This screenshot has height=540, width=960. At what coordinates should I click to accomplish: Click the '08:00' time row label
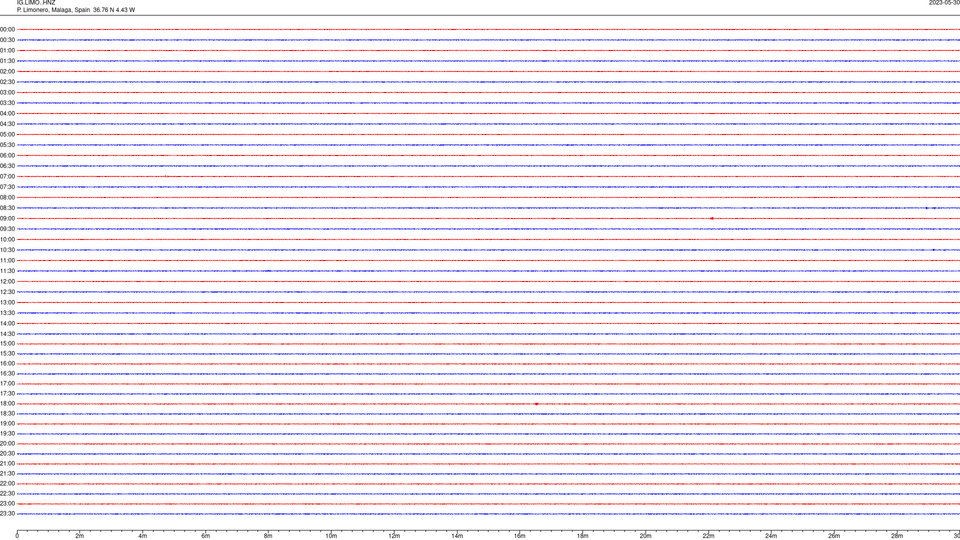click(7, 198)
